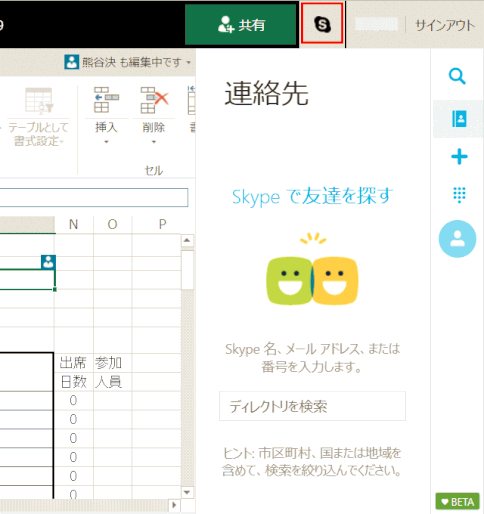Click the vertical scrollbar down arrow
This screenshot has width=484, height=514.
coord(187,492)
